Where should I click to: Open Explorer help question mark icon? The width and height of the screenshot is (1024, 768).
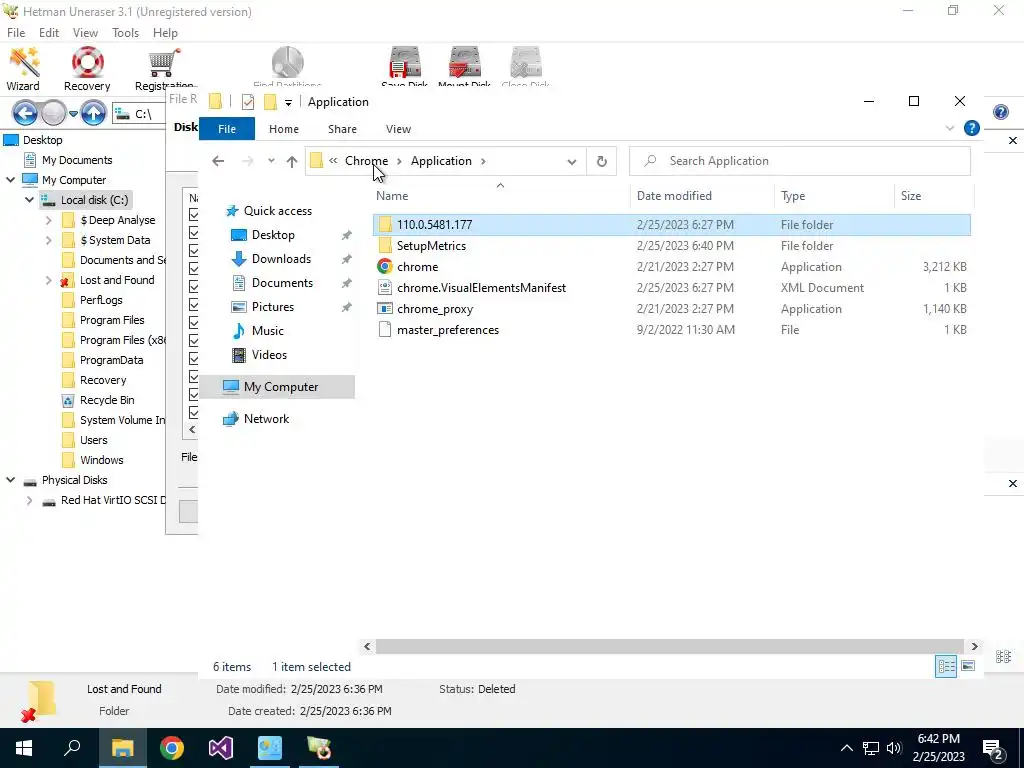972,128
